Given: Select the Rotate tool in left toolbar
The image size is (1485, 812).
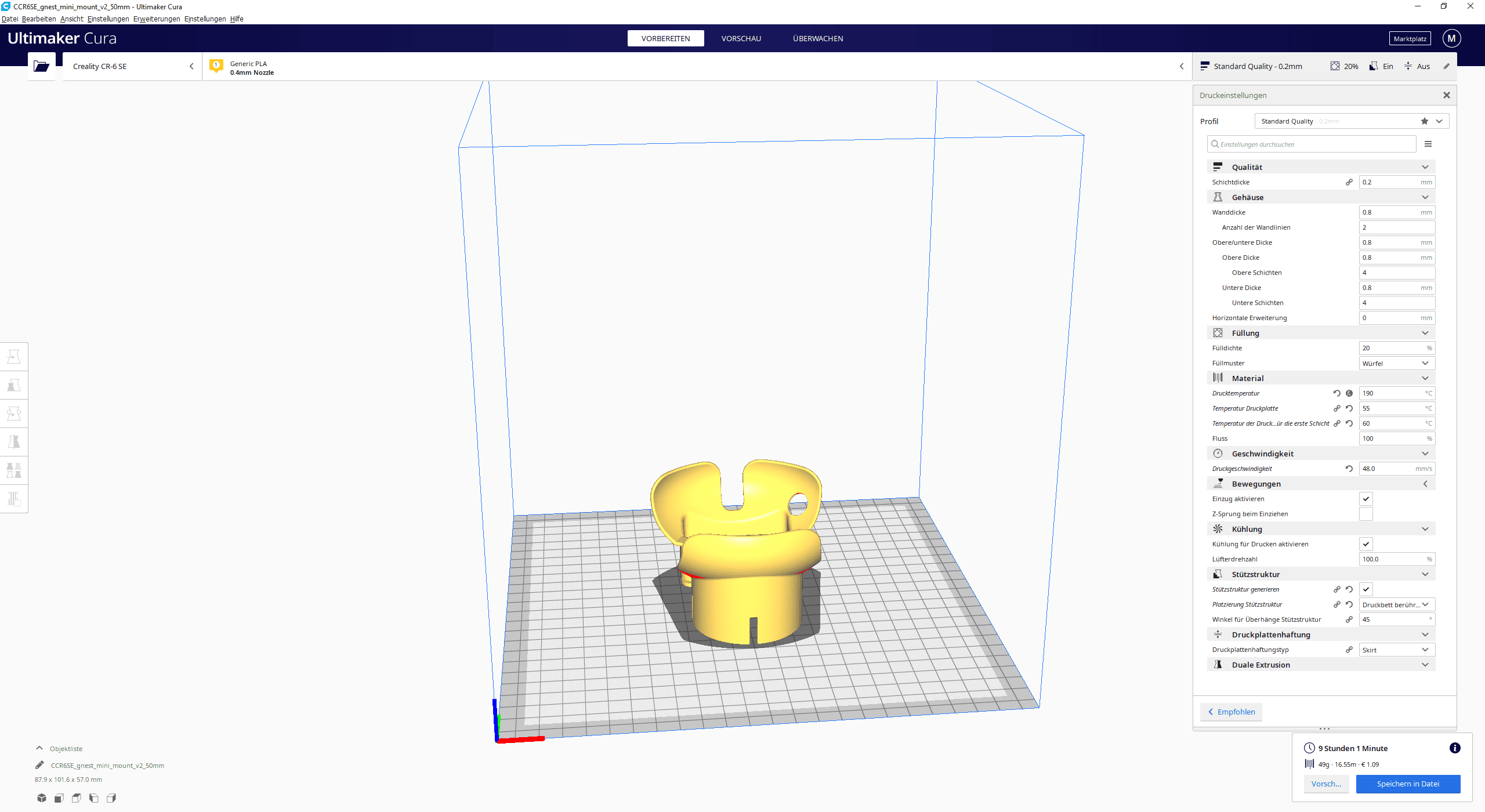Looking at the screenshot, I should coord(14,414).
